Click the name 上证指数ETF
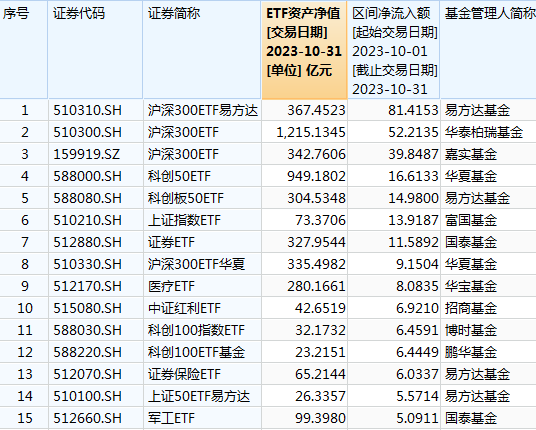 (184, 220)
